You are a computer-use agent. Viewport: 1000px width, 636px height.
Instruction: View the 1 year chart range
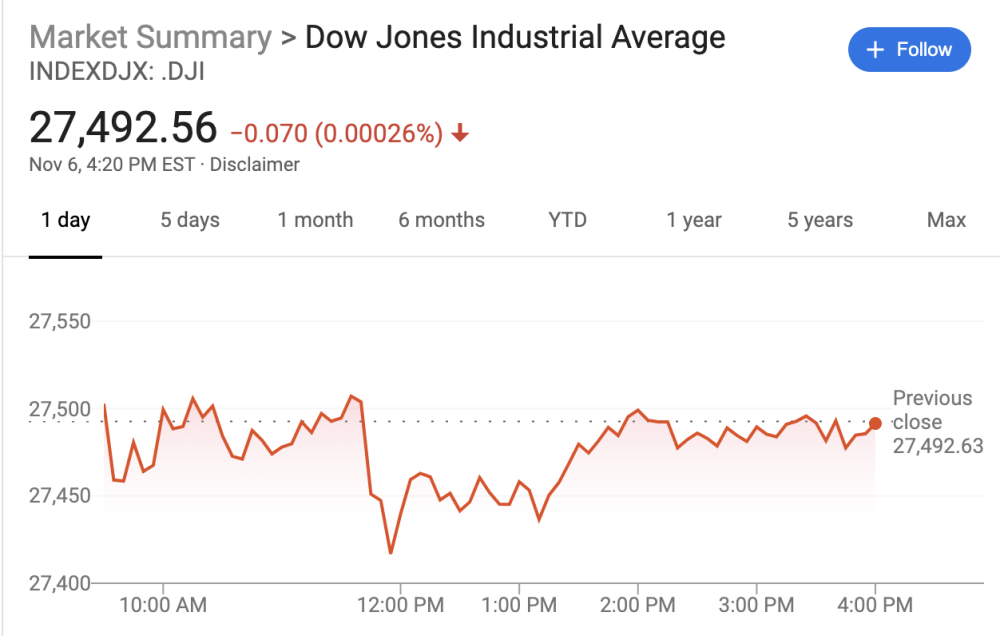tap(694, 220)
